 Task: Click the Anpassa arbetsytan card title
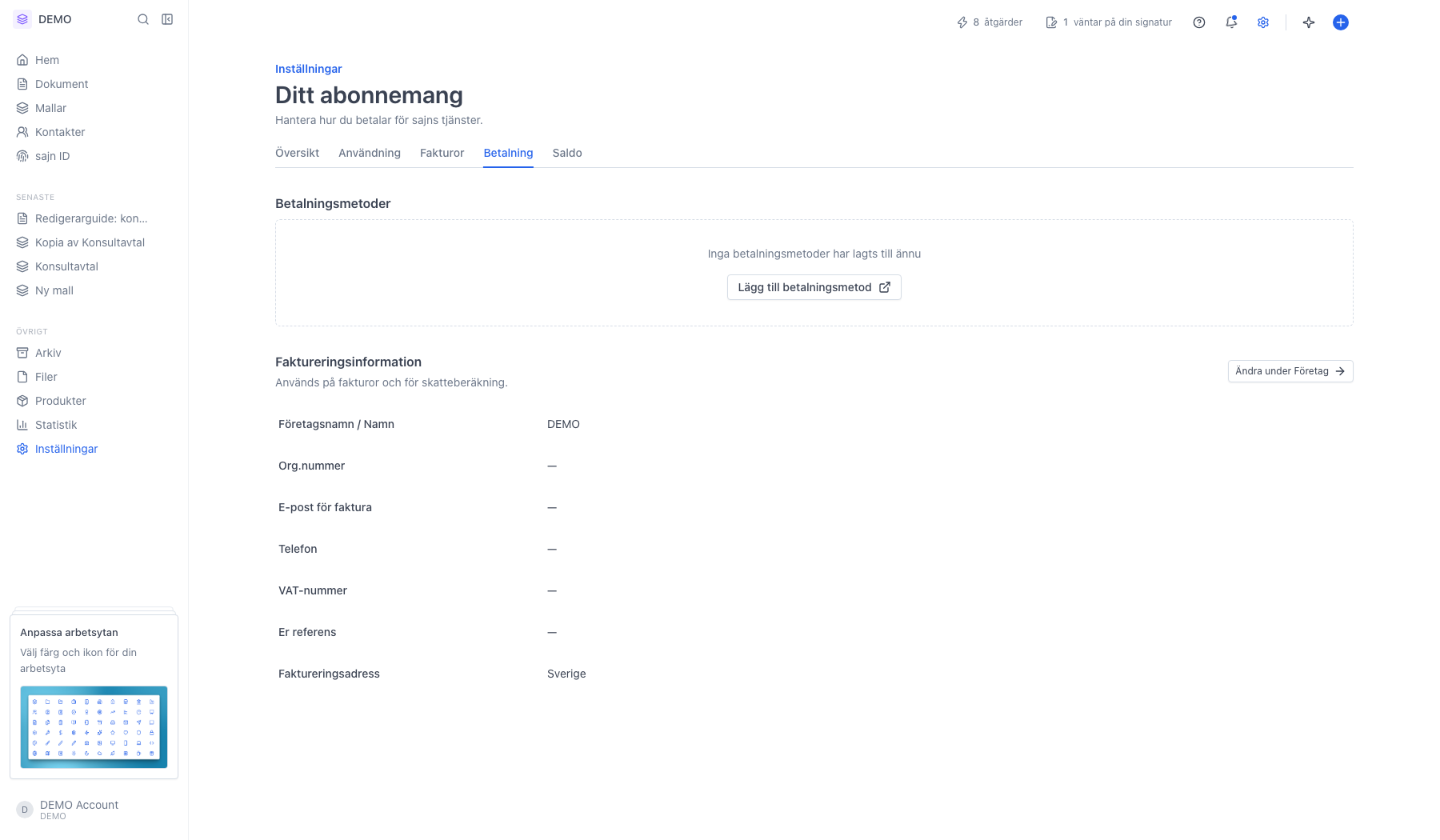pyautogui.click(x=69, y=632)
